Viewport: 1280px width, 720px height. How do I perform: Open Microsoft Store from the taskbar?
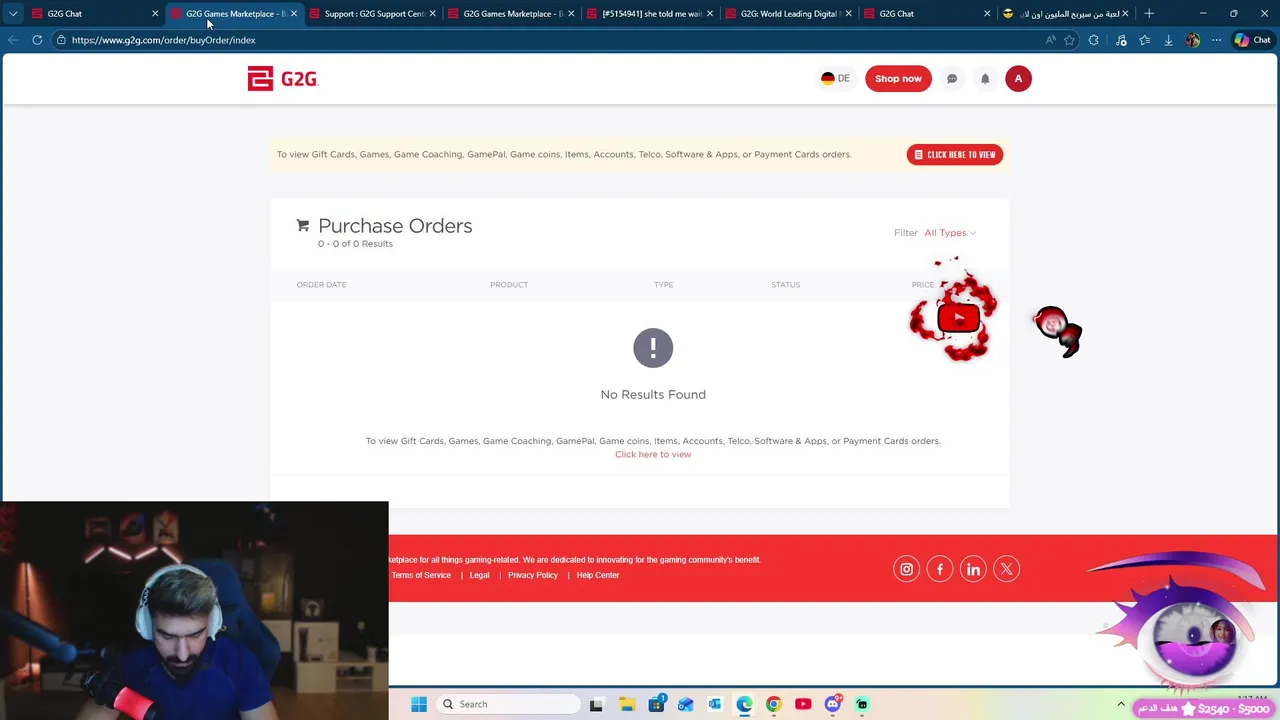pos(656,704)
